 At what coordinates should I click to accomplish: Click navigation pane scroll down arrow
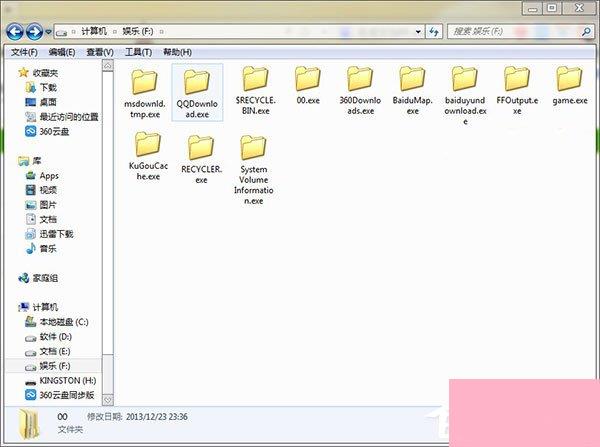tap(108, 400)
